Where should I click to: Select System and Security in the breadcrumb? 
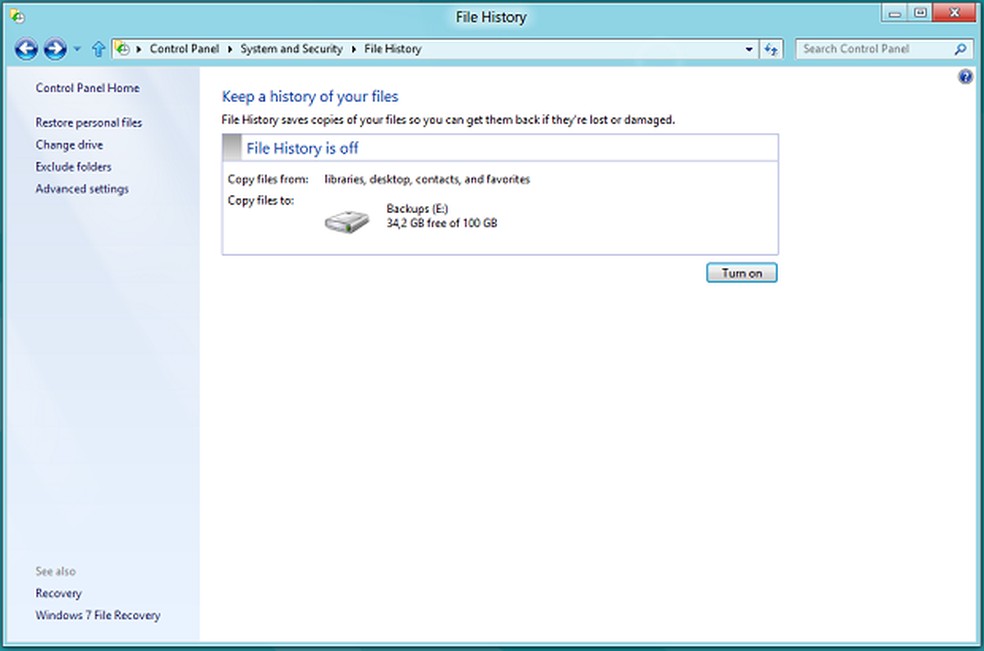click(291, 49)
